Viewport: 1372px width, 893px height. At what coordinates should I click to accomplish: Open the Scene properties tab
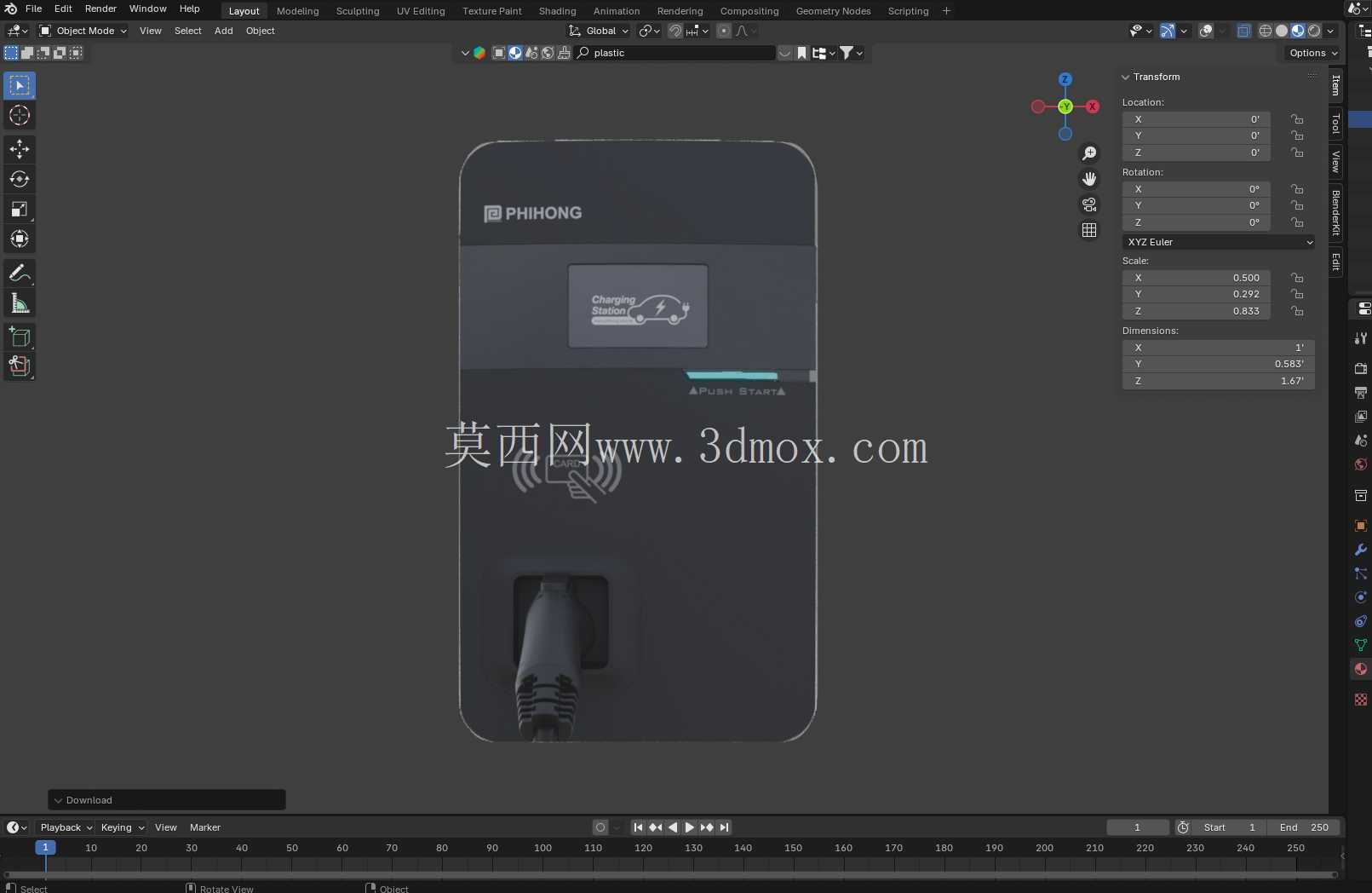pyautogui.click(x=1361, y=441)
